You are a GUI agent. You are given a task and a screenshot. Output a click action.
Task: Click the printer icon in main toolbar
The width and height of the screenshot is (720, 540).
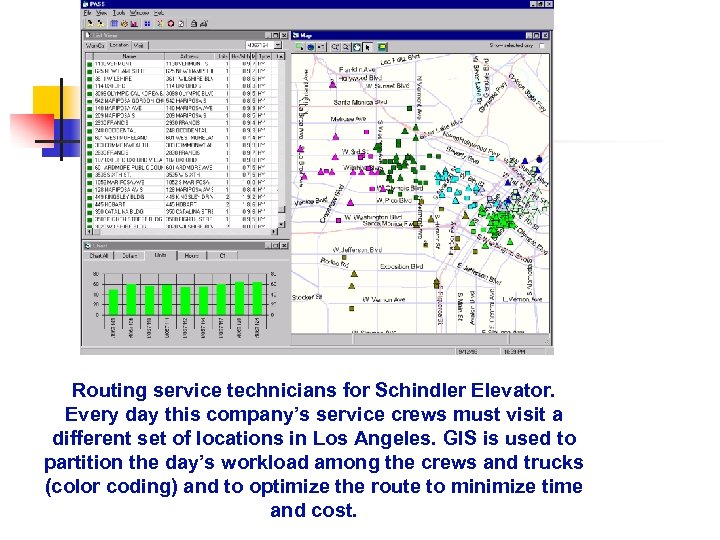point(194,23)
